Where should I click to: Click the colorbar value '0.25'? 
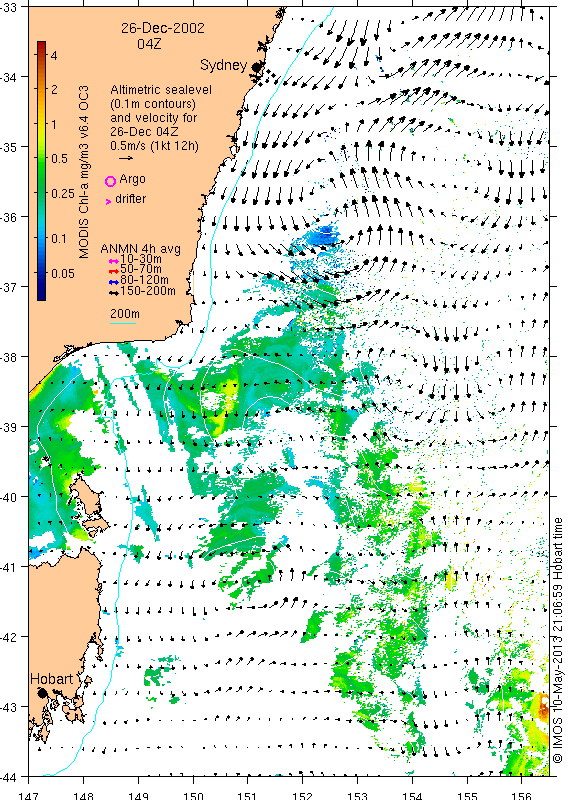tap(63, 194)
